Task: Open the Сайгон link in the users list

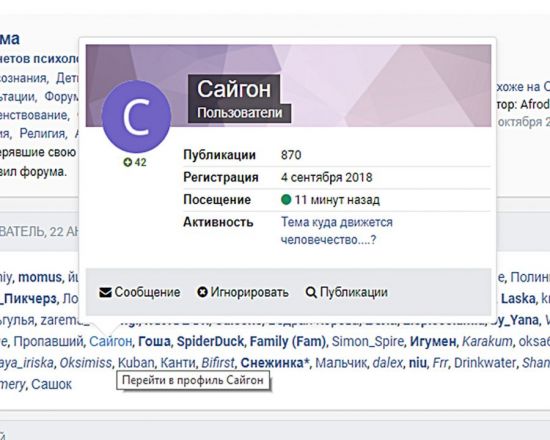Action: coord(110,341)
